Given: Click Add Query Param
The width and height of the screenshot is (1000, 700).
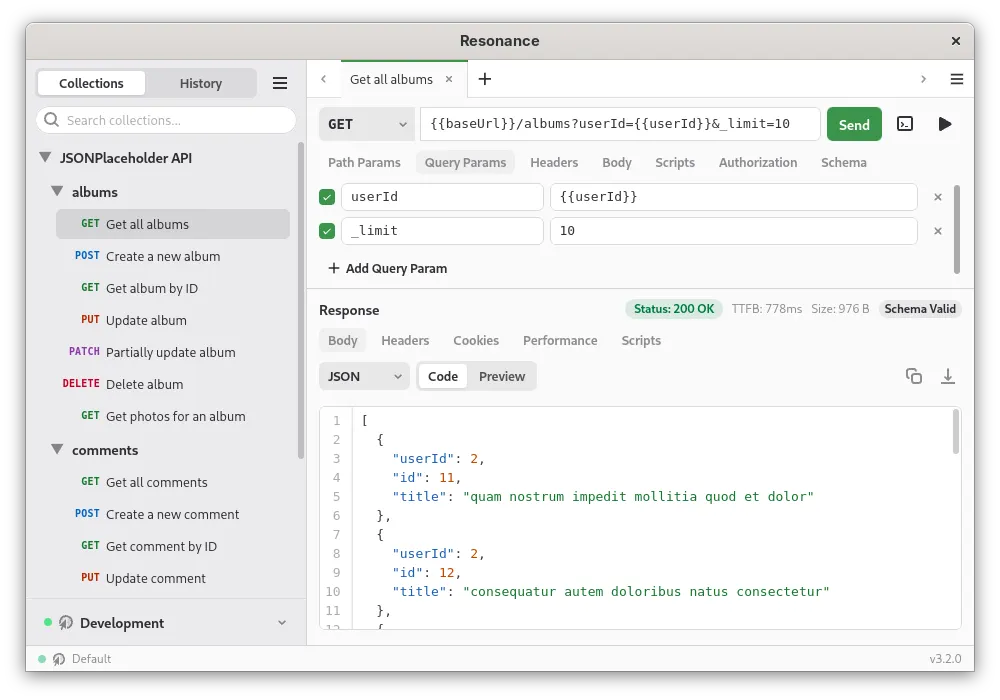Looking at the screenshot, I should 387,268.
